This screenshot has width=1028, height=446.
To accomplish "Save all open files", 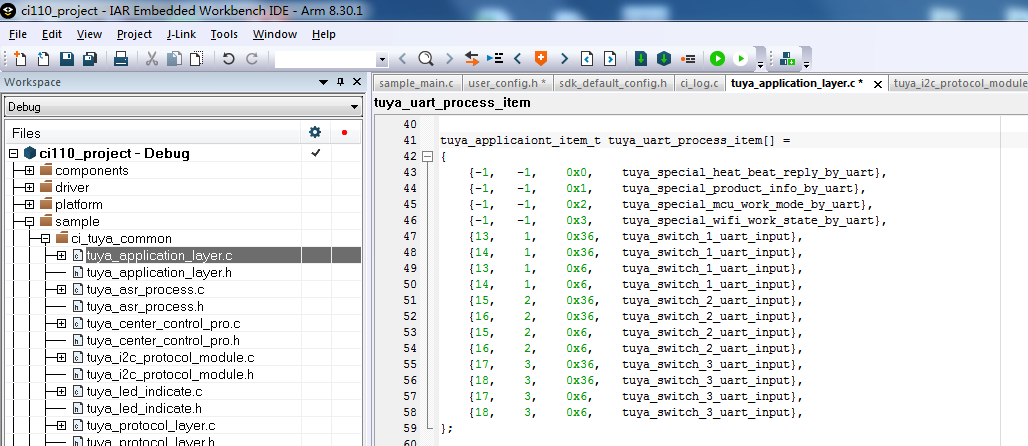I will 90,59.
